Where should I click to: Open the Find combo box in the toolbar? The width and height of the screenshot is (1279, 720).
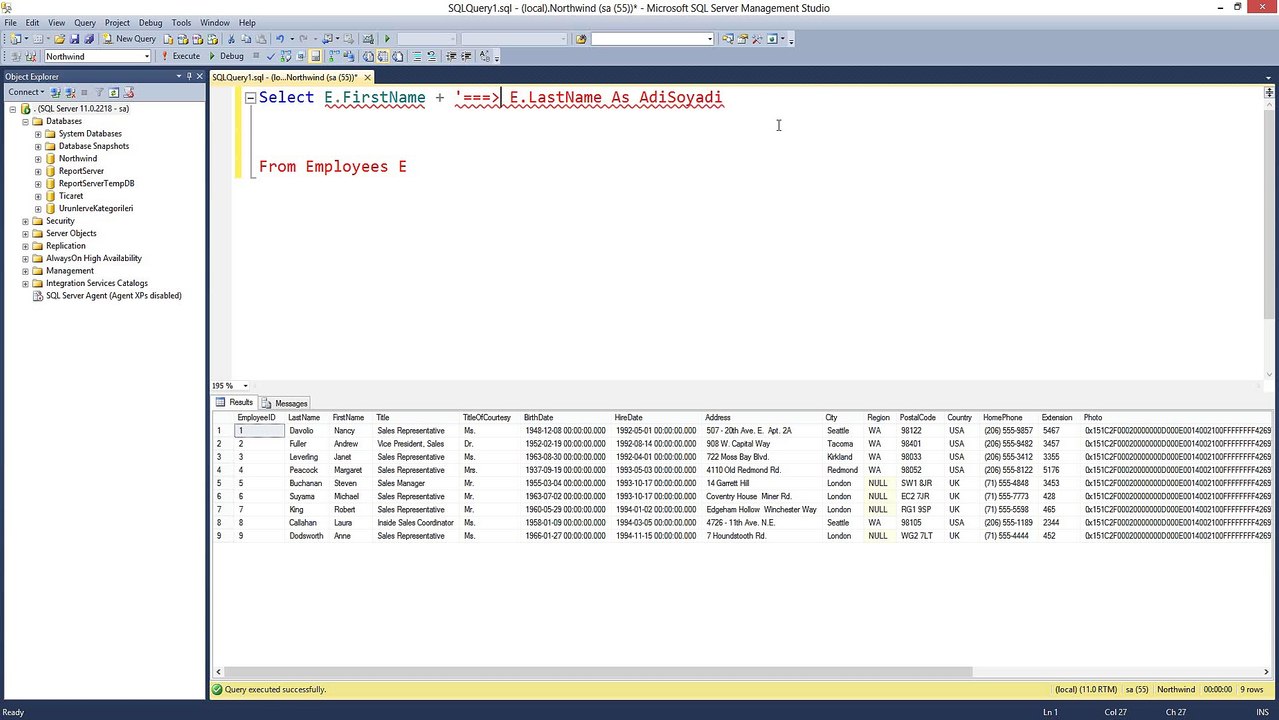710,39
